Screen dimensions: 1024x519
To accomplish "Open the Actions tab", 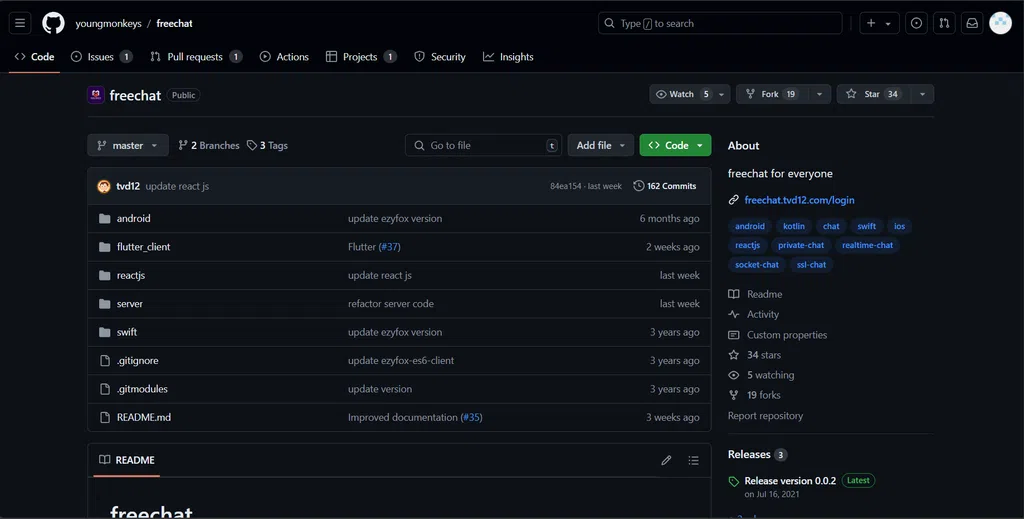I will coord(284,57).
